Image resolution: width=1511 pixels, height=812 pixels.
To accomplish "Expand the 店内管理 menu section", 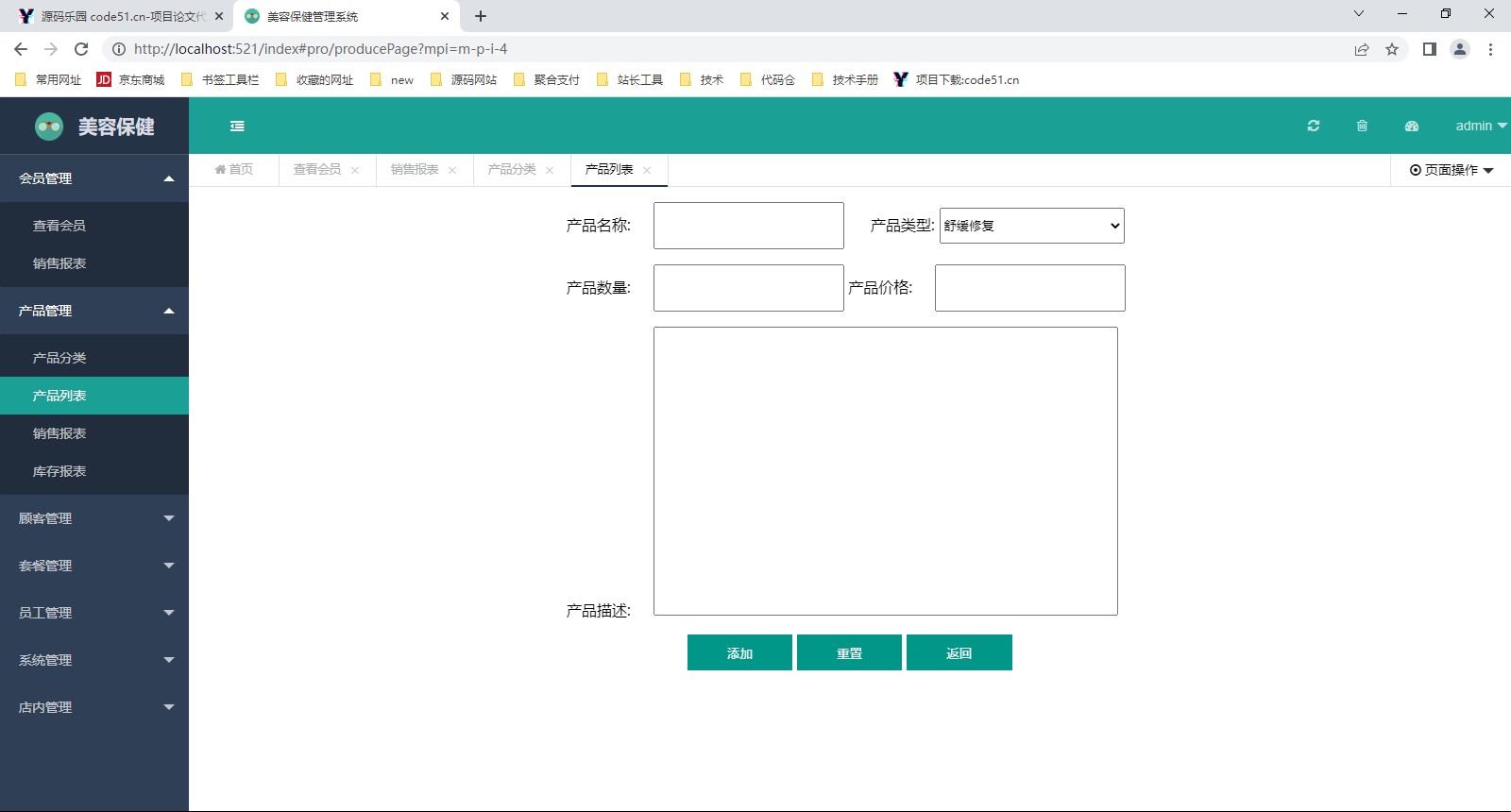I will tap(94, 707).
